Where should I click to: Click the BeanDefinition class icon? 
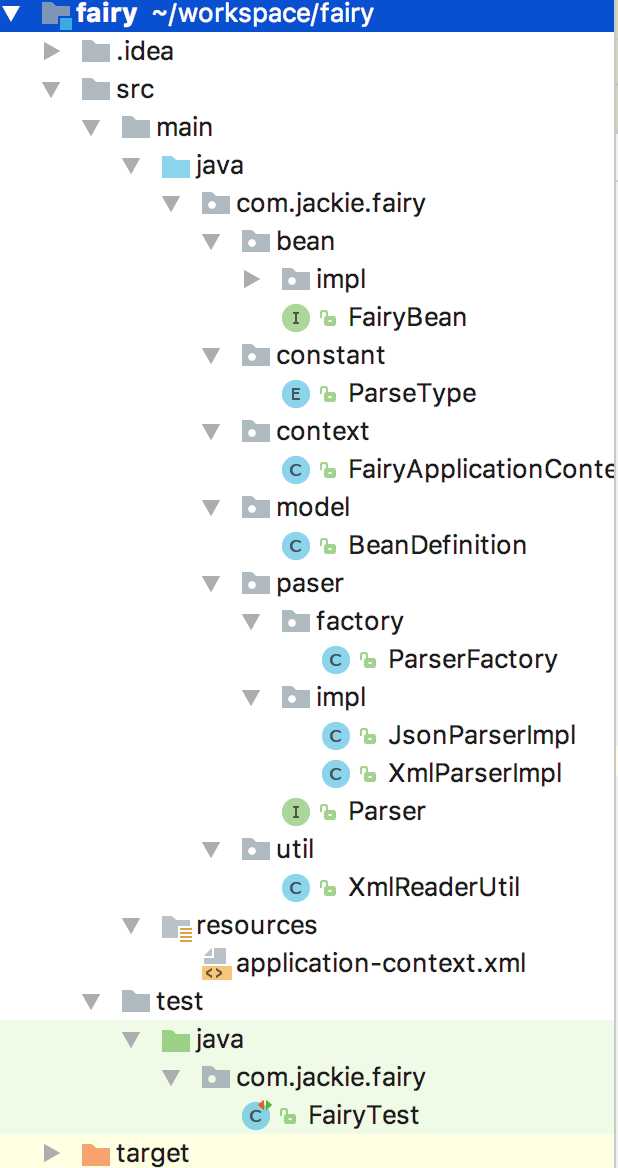[x=296, y=546]
